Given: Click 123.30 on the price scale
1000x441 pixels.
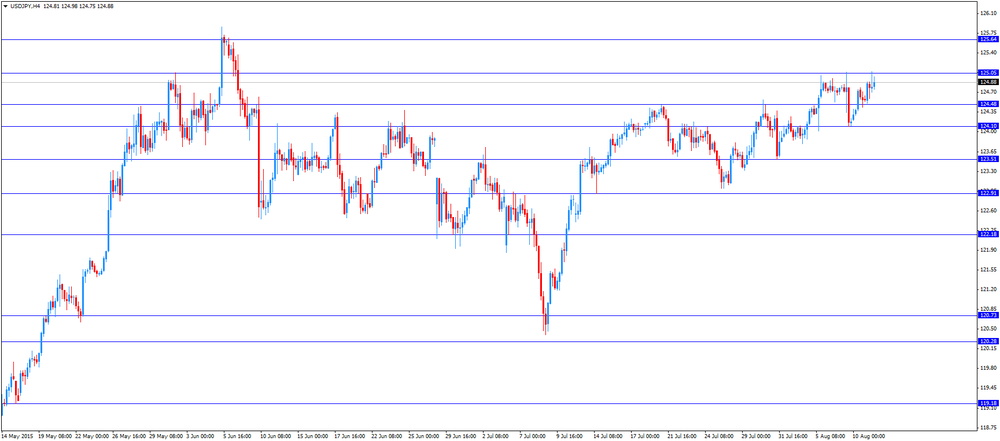Looking at the screenshot, I should (989, 171).
